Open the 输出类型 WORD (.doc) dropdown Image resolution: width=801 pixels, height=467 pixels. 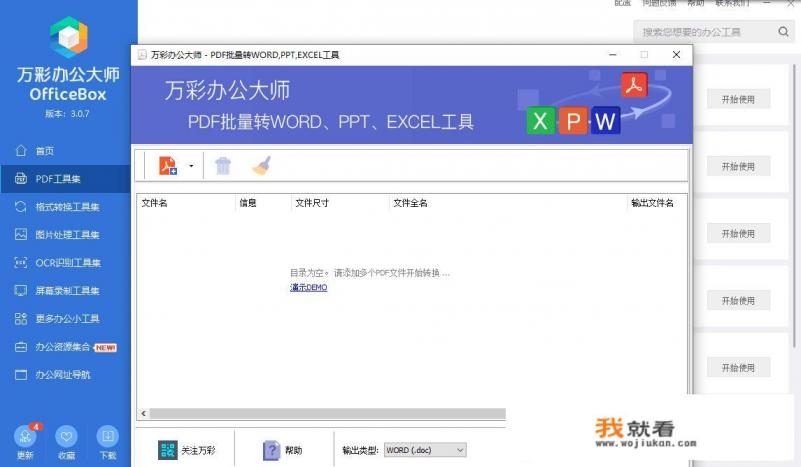coord(425,451)
